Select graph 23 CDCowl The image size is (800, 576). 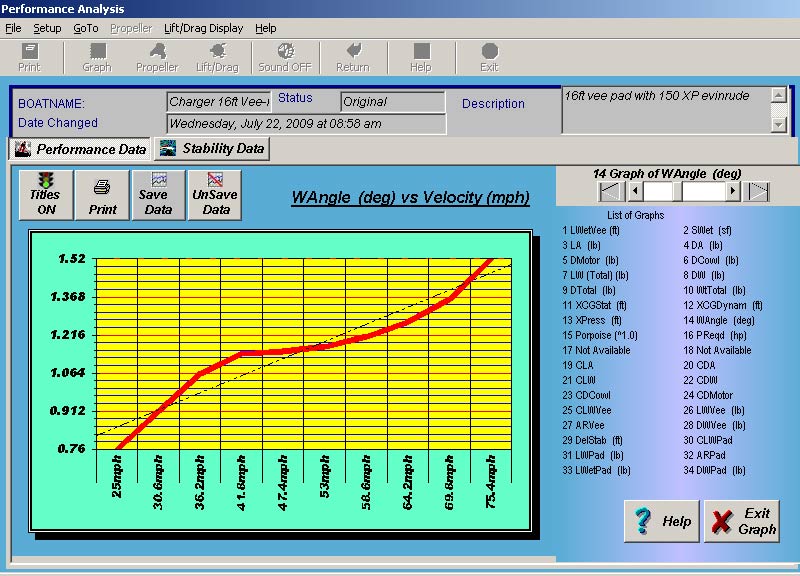click(x=586, y=395)
